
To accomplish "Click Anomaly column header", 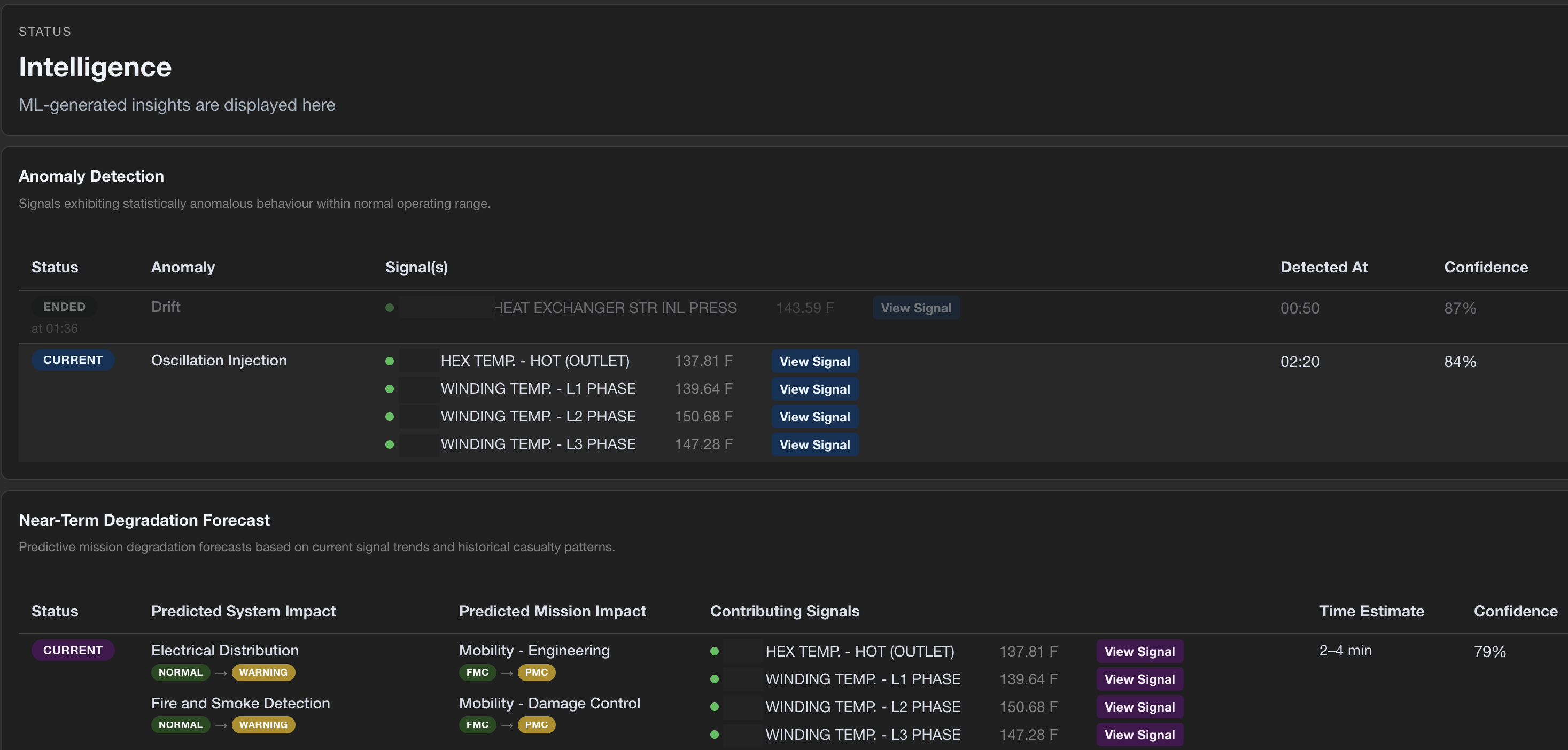I will point(183,267).
